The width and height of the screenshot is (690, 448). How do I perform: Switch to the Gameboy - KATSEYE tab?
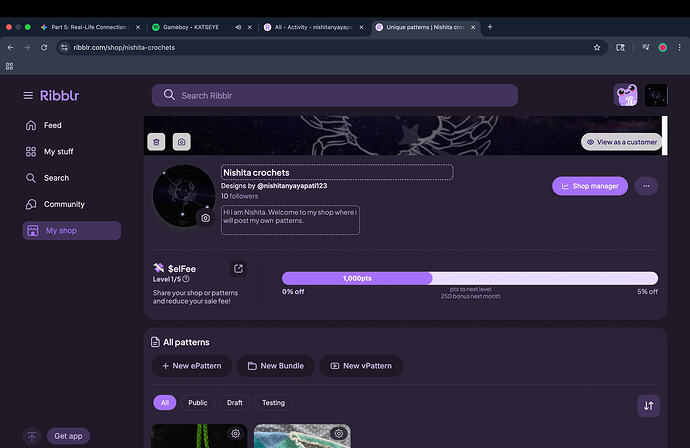coord(191,27)
